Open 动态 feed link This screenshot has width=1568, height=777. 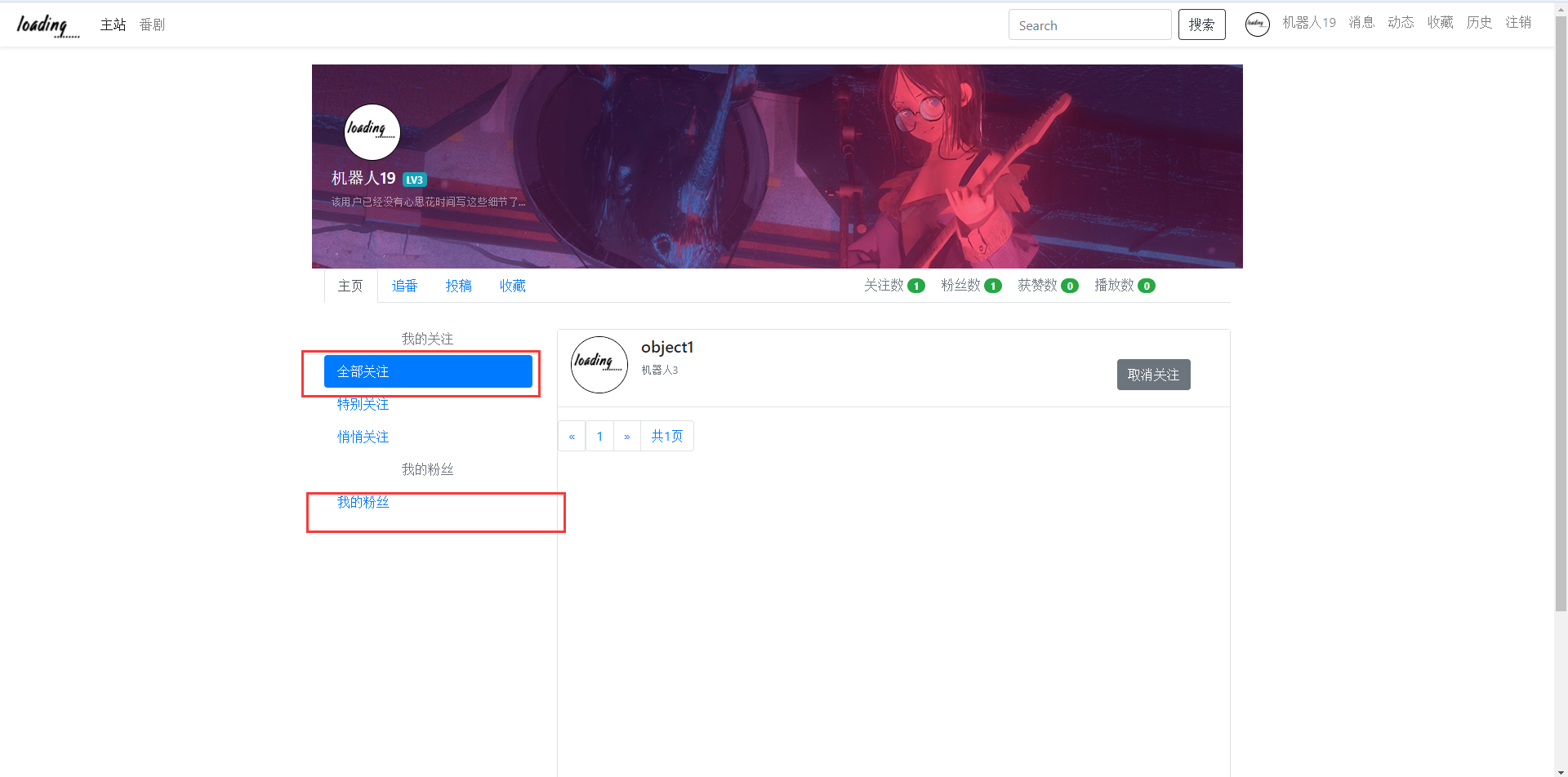click(x=1401, y=23)
